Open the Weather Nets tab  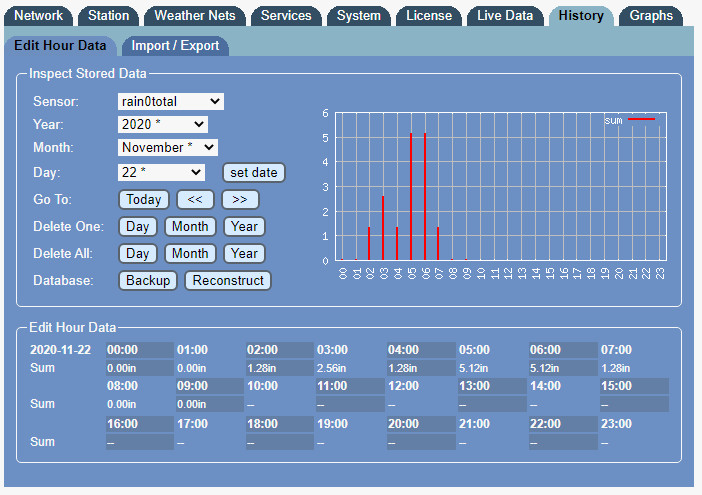point(195,16)
